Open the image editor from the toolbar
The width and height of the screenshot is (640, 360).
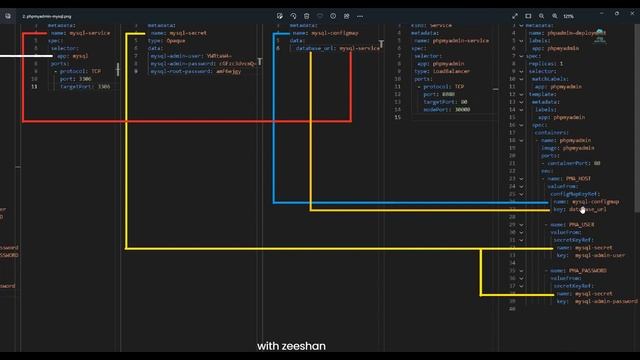point(280,16)
